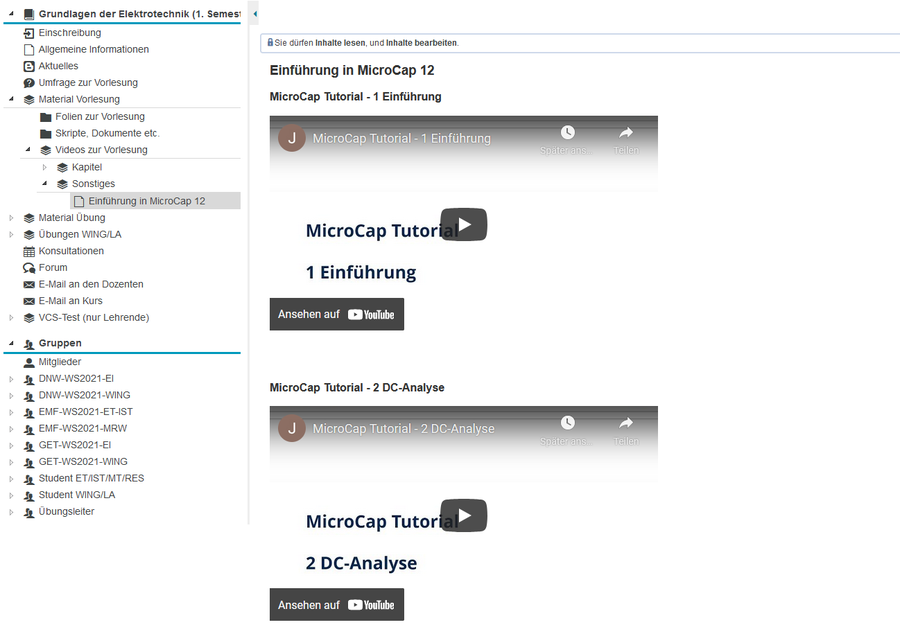Viewport: 900px width, 636px height.
Task: Click the lock icon in permissions notice
Action: click(x=270, y=42)
